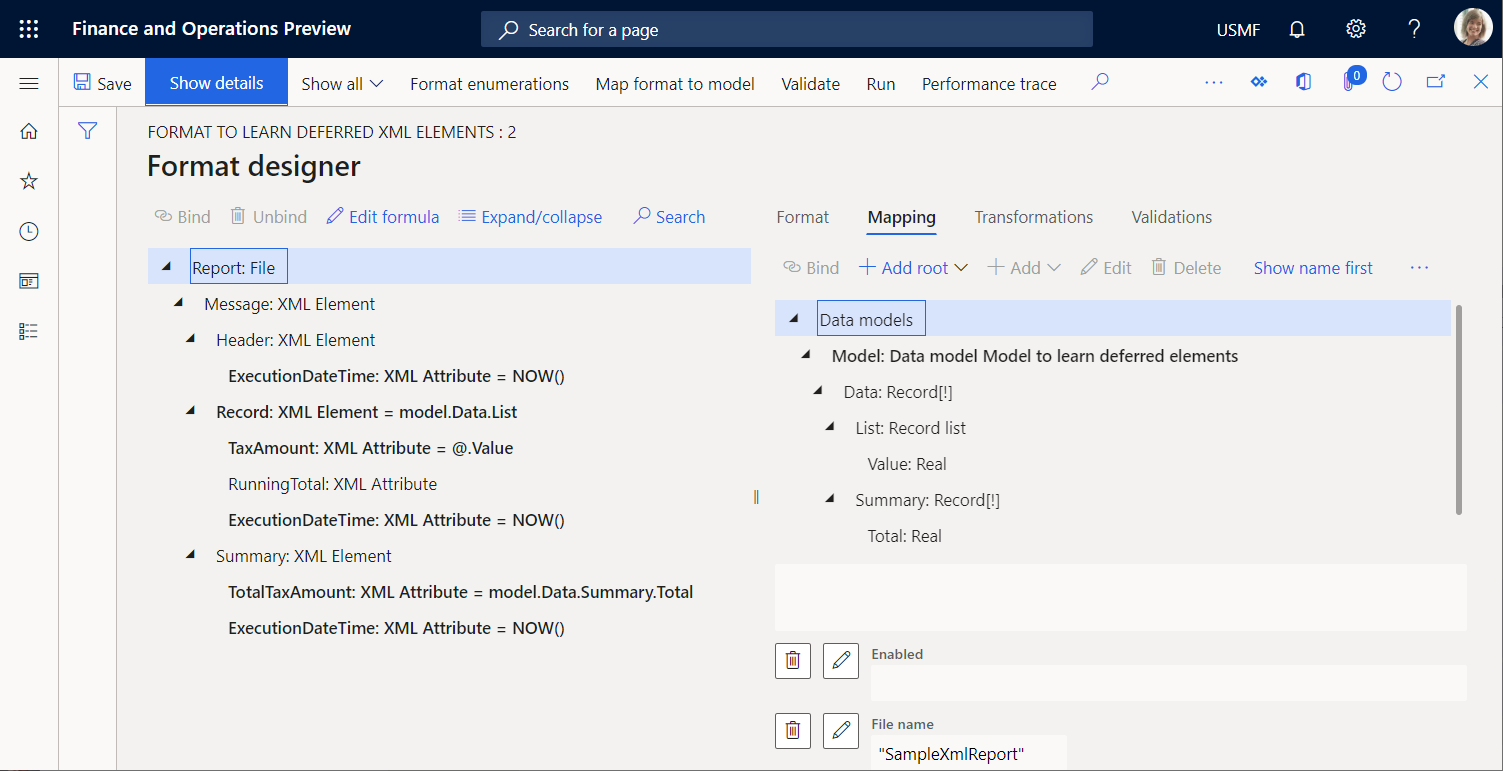Open the favorites star in the navigation sidebar
This screenshot has height=771, width=1503.
pyautogui.click(x=28, y=181)
